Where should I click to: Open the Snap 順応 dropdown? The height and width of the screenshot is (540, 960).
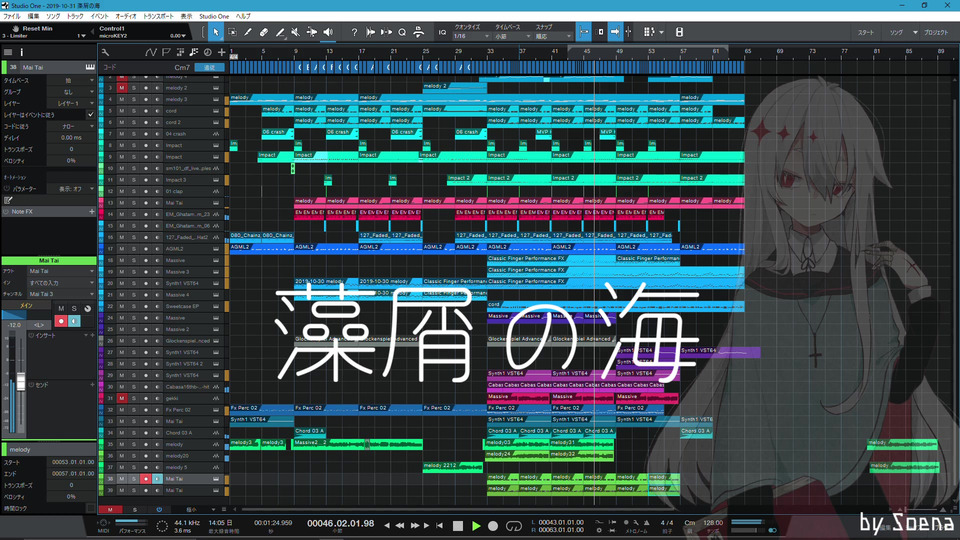pos(553,36)
